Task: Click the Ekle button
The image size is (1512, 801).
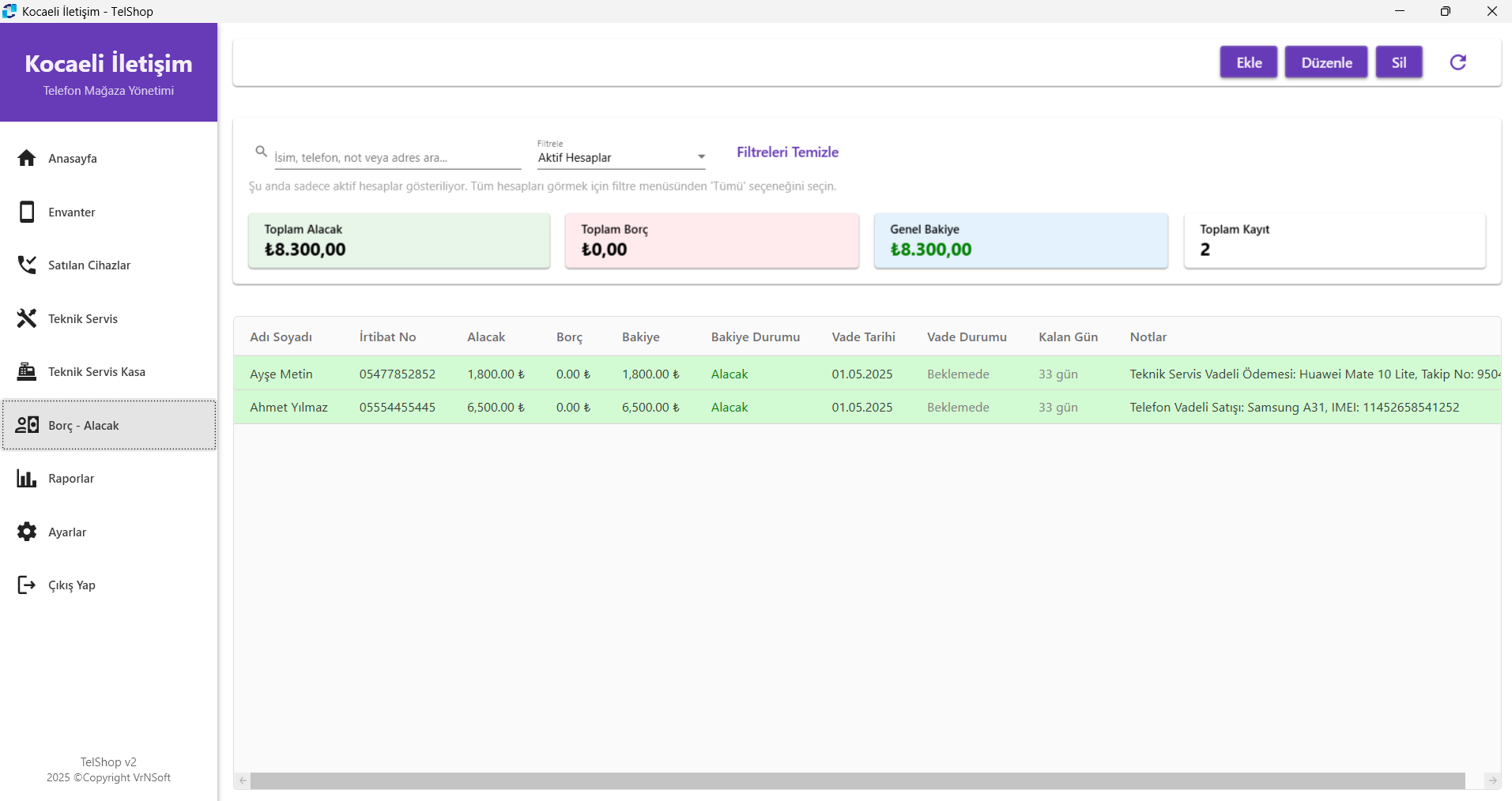Action: [x=1248, y=62]
